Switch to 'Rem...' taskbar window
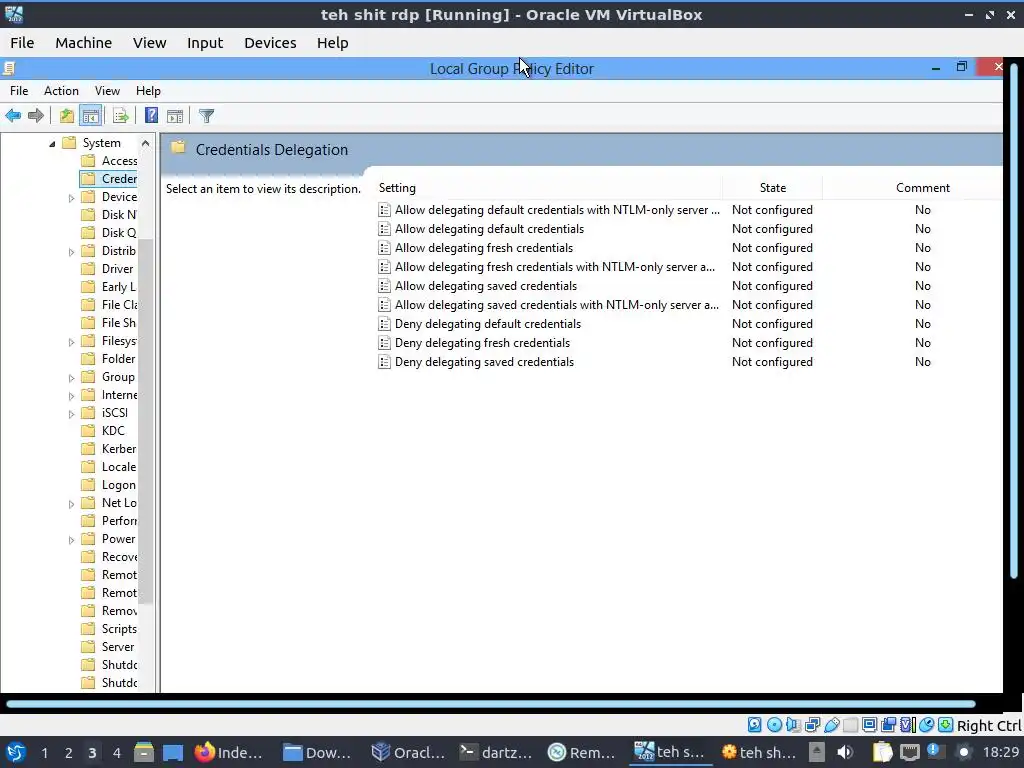 tap(581, 752)
